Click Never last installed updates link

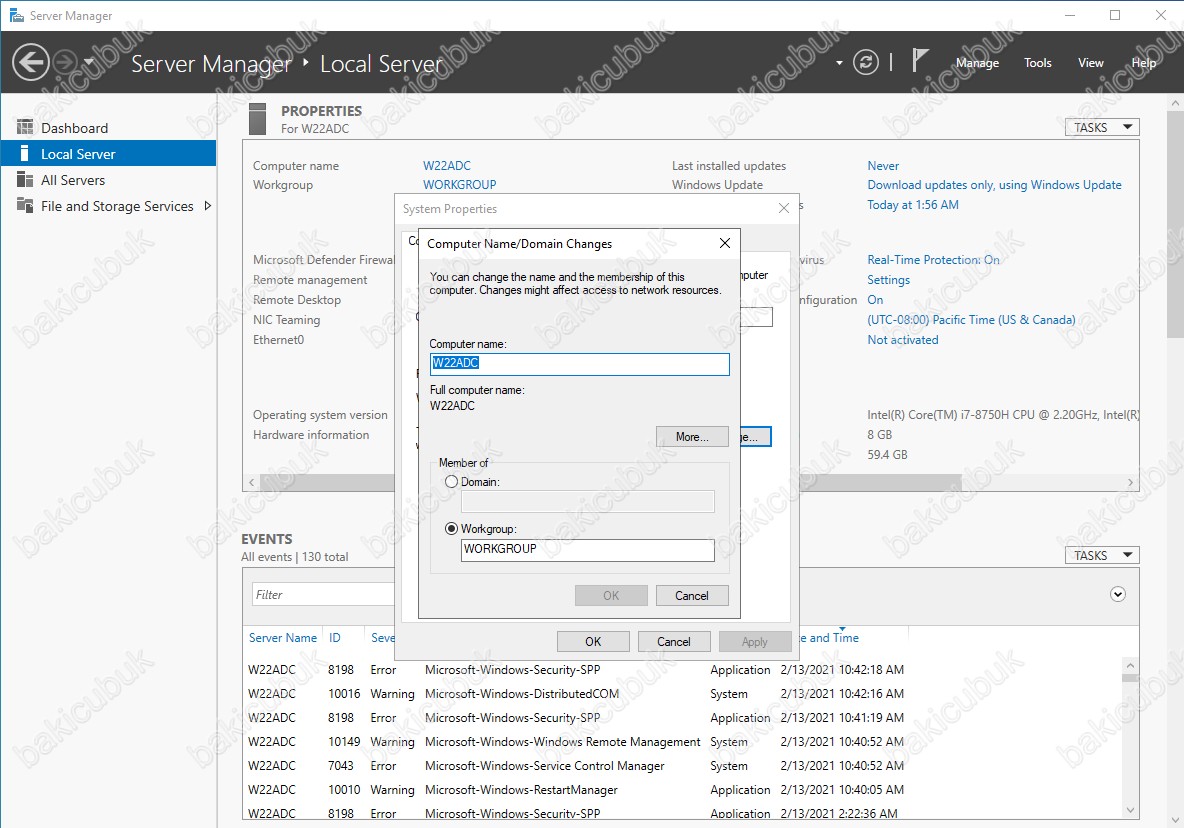[x=883, y=165]
